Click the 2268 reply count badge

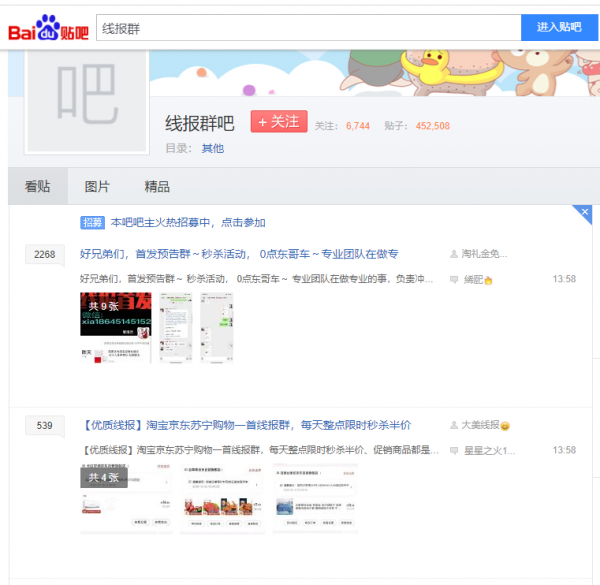(x=44, y=255)
